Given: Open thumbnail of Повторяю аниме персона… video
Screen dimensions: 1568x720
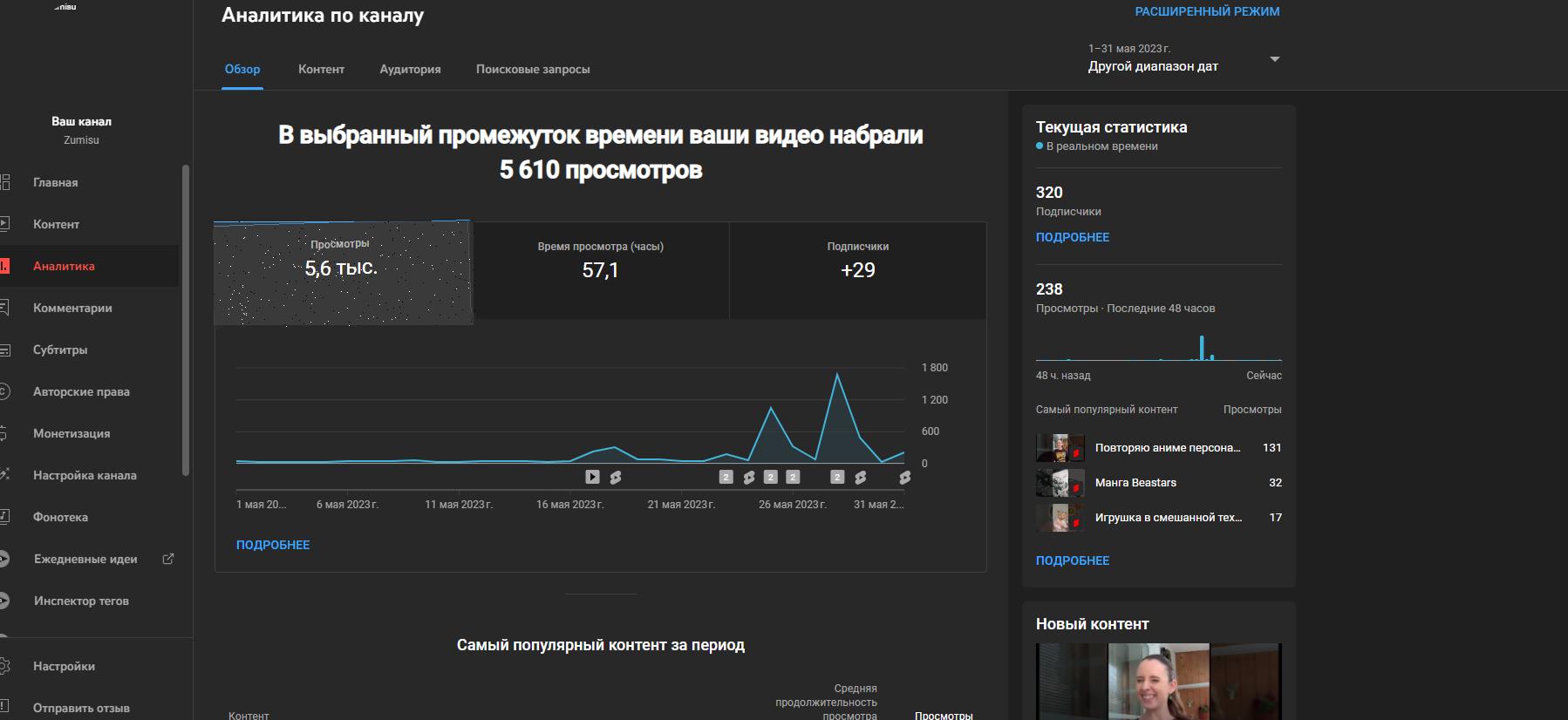Looking at the screenshot, I should coord(1060,448).
